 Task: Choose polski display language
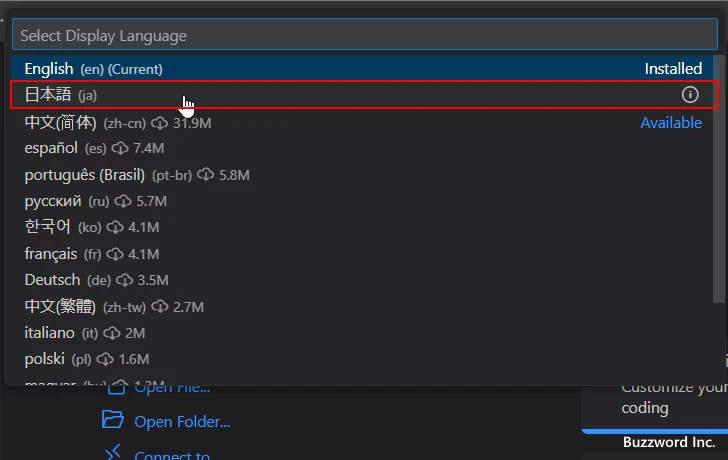pyautogui.click(x=45, y=358)
